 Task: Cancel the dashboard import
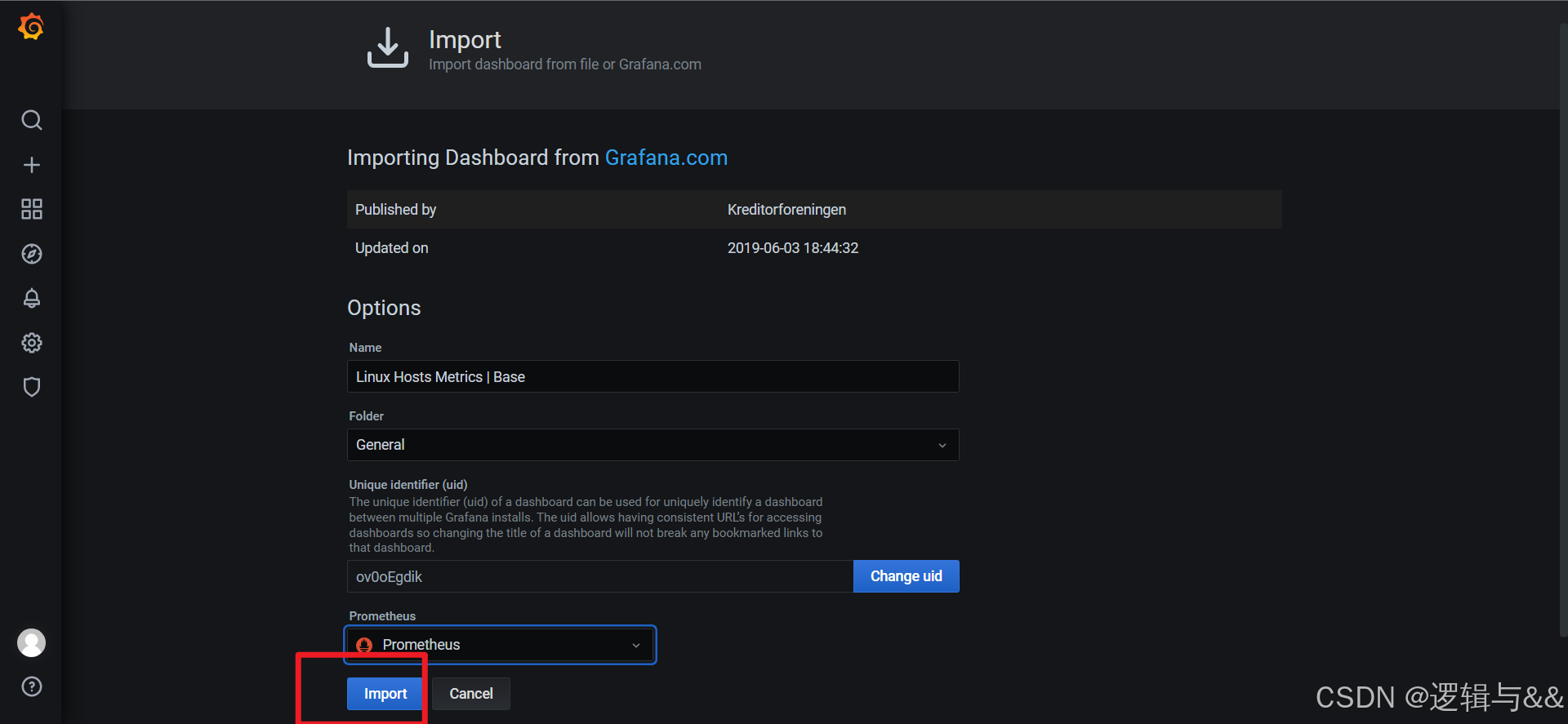point(471,694)
